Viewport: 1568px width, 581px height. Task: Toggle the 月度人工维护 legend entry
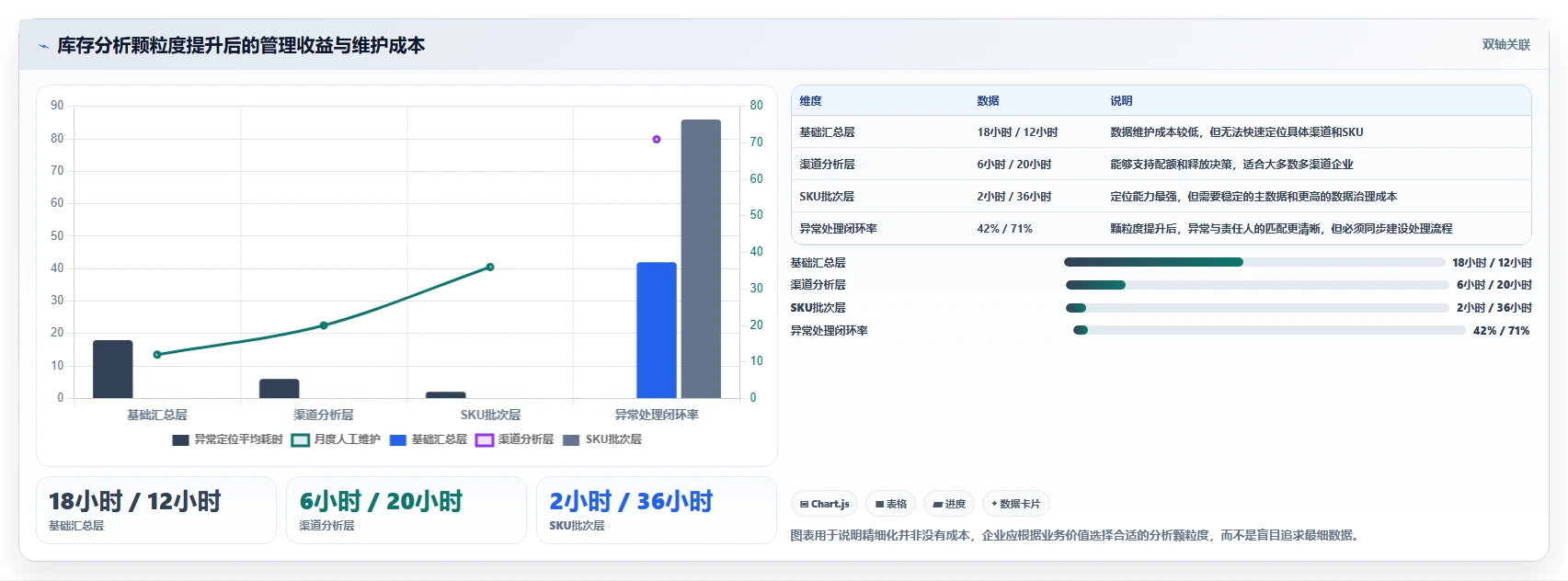[x=337, y=439]
